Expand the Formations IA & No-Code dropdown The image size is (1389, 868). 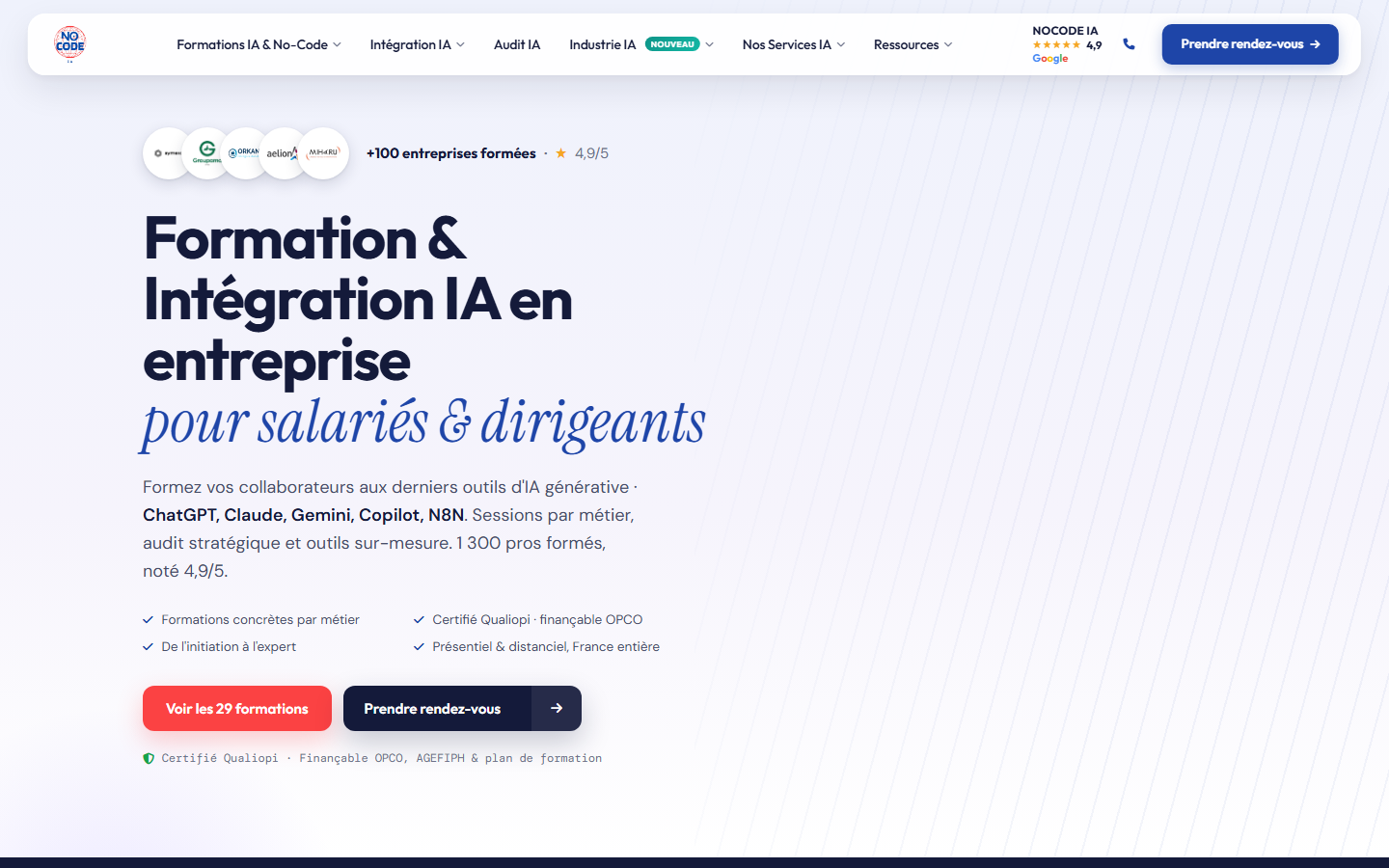[x=259, y=44]
